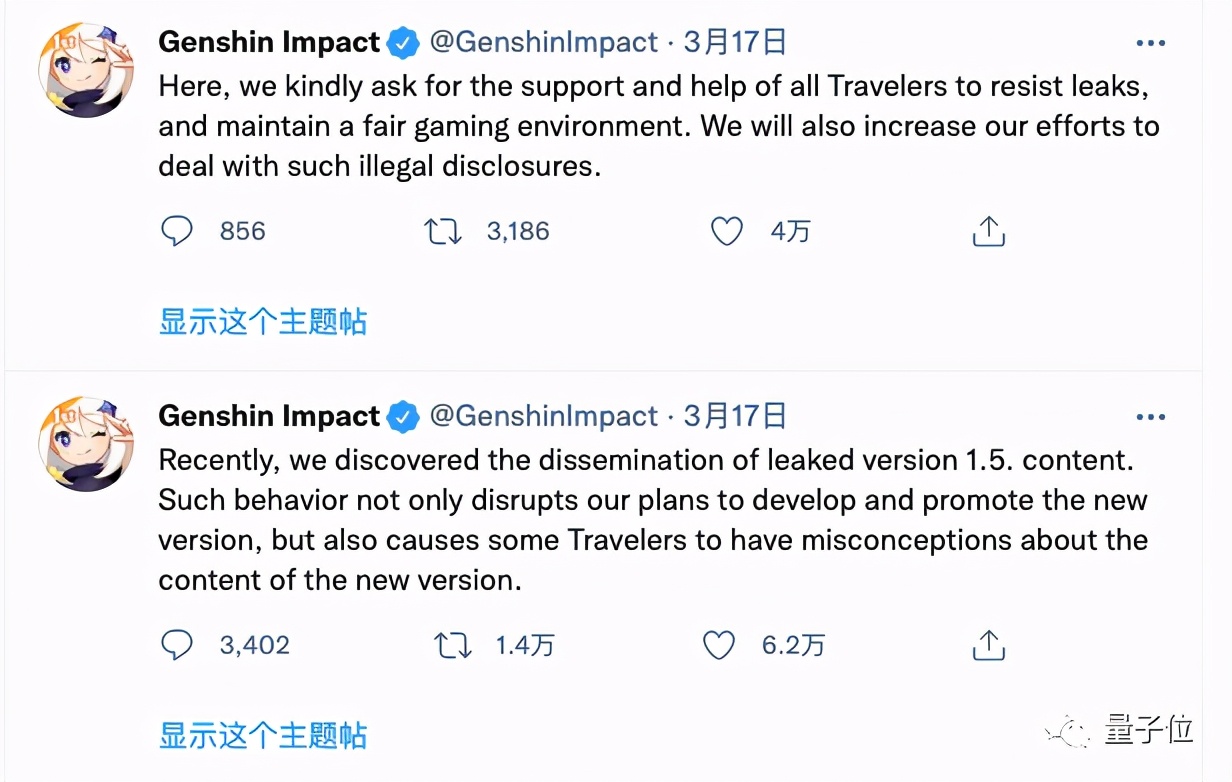
Task: Open the second 显示这个主题帖 thread link
Action: [263, 735]
